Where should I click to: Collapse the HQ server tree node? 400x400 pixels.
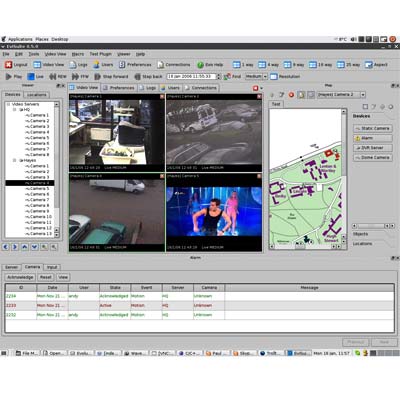(15, 110)
